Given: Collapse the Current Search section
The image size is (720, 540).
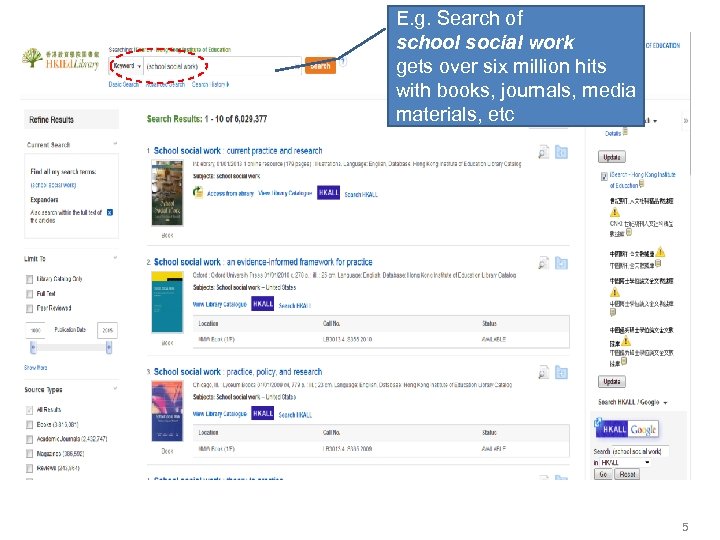Looking at the screenshot, I should (116, 145).
